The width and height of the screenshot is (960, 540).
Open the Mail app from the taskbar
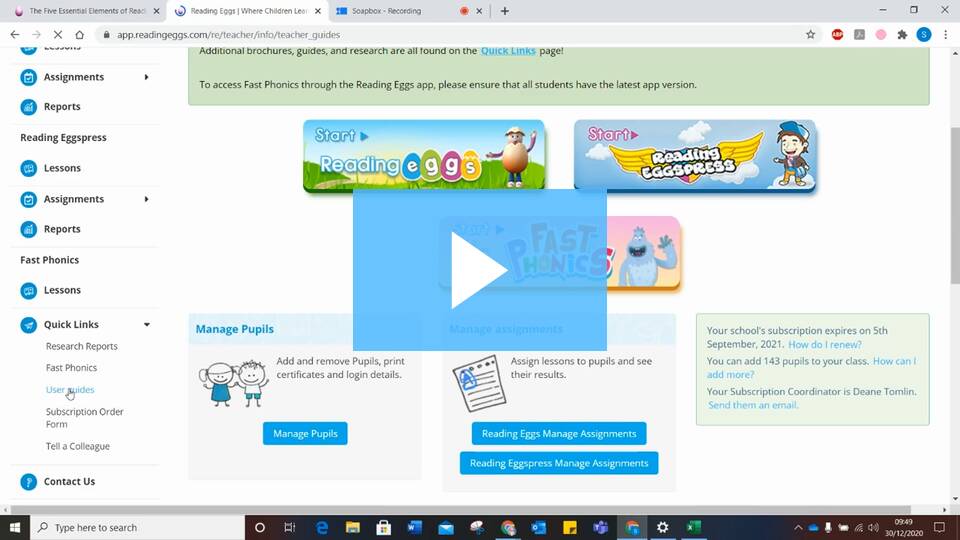pos(446,527)
